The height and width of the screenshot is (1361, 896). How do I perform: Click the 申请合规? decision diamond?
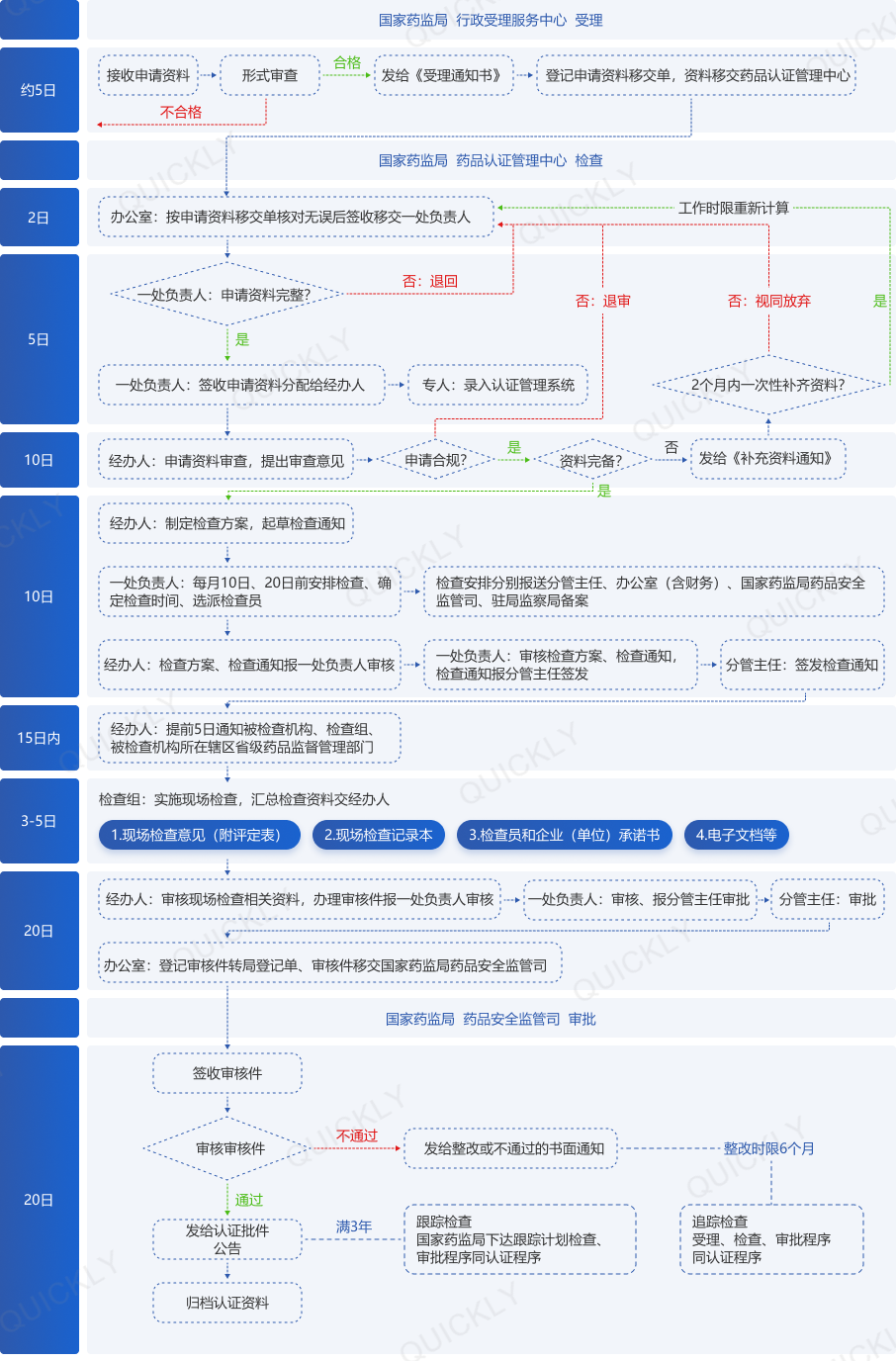435,460
